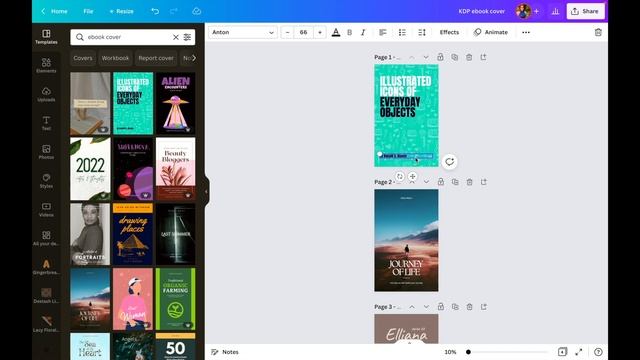Click the regenerate icon beside Page 1
640x360 pixels.
pyautogui.click(x=449, y=162)
